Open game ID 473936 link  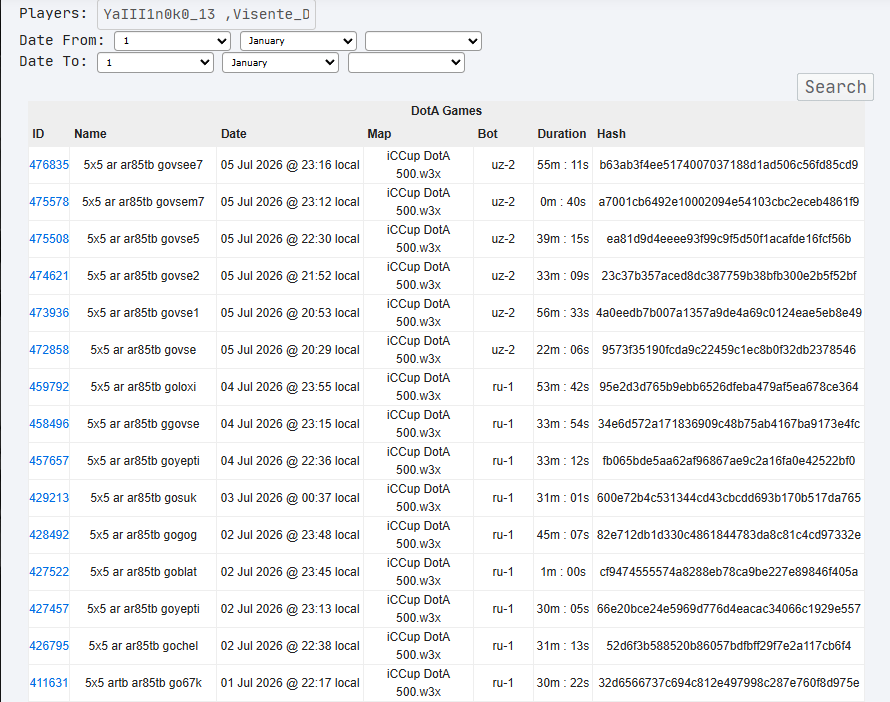(49, 313)
